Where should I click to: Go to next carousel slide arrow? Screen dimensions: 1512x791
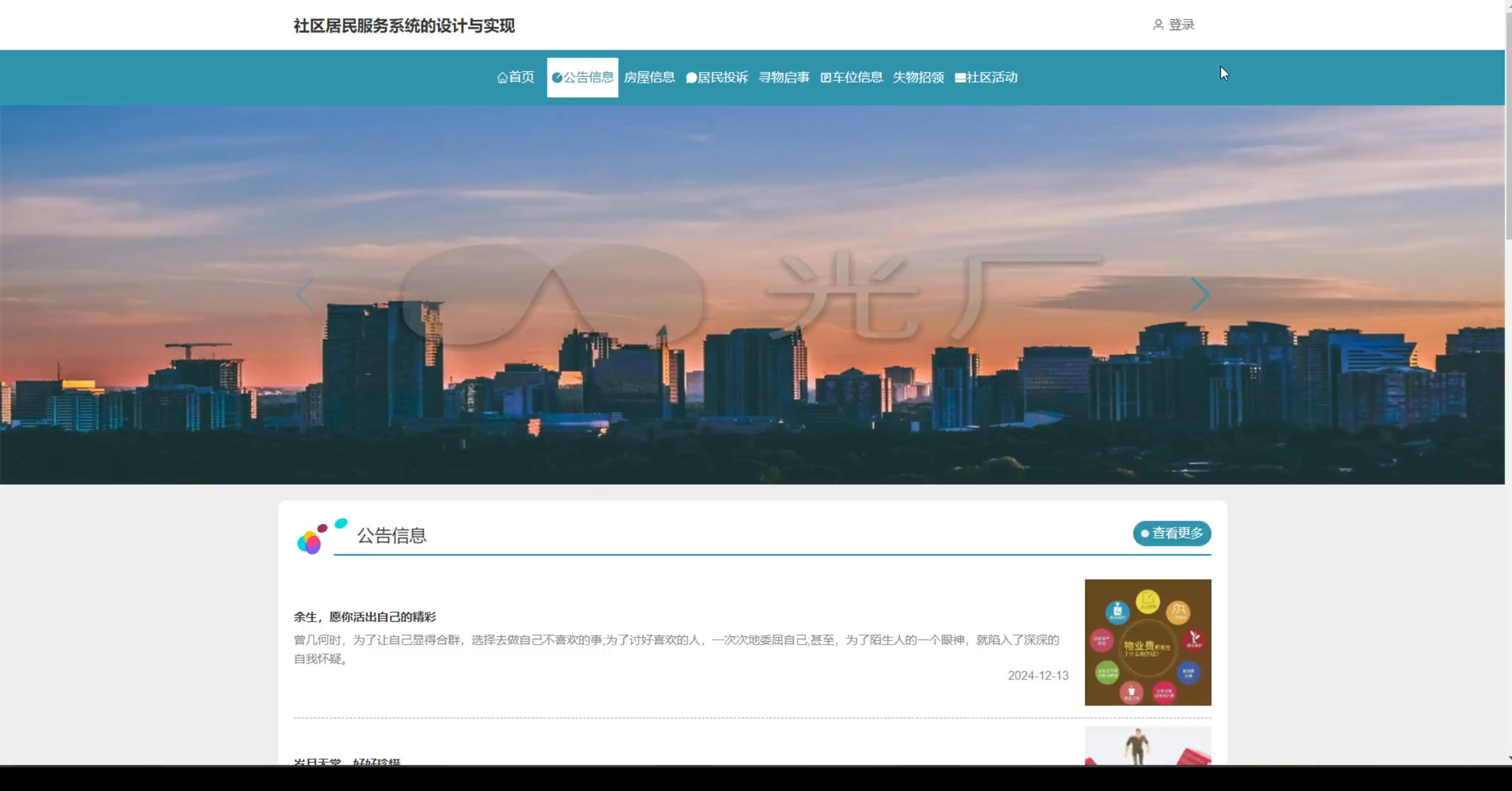[x=1199, y=295]
